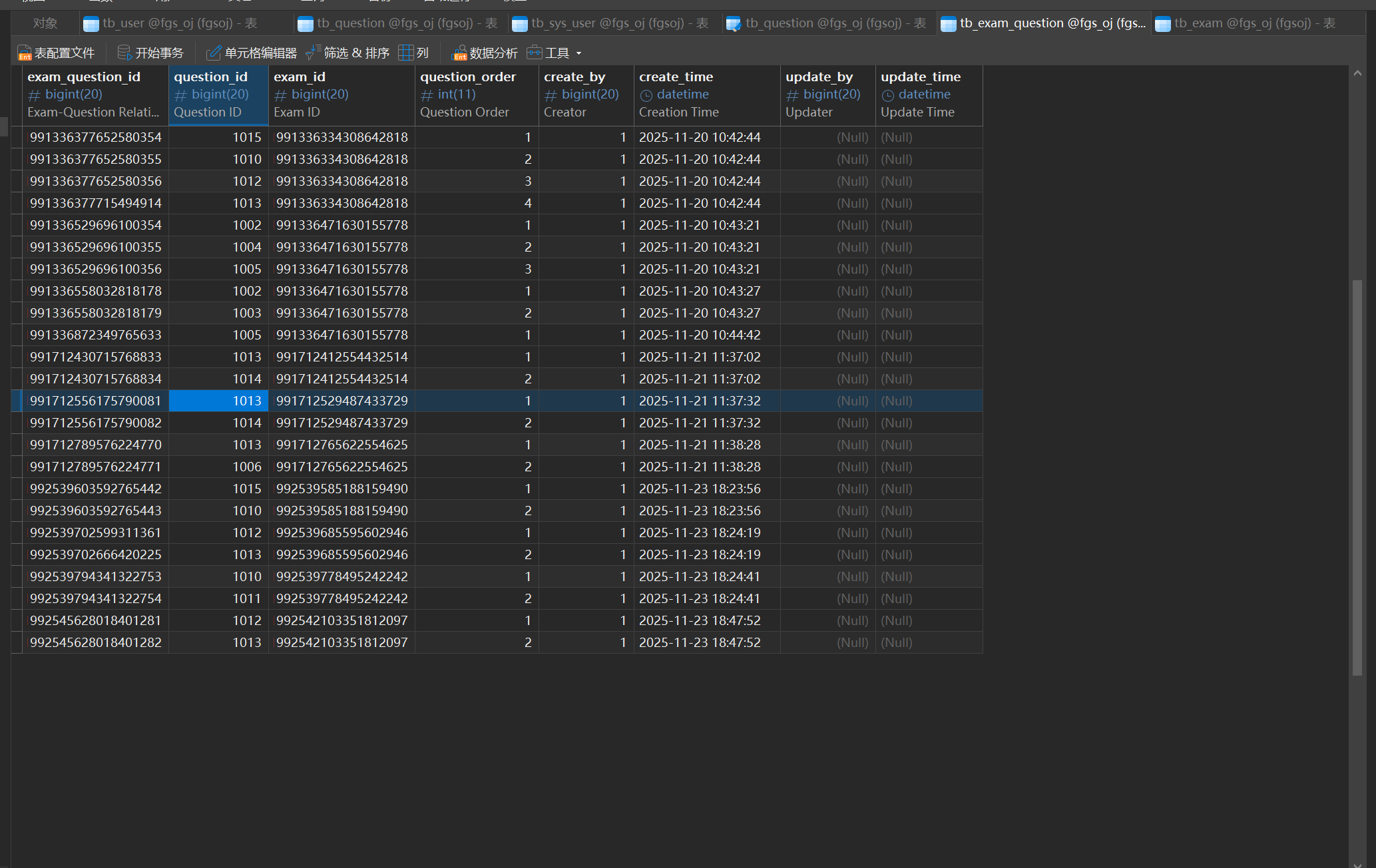Switch to tb_sys_user table tab
1376x868 pixels.
(x=619, y=23)
